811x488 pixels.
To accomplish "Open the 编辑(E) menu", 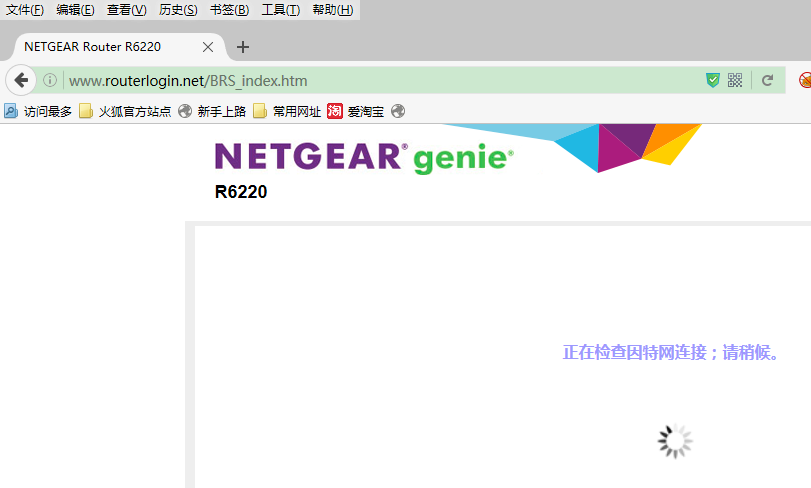I will (76, 10).
